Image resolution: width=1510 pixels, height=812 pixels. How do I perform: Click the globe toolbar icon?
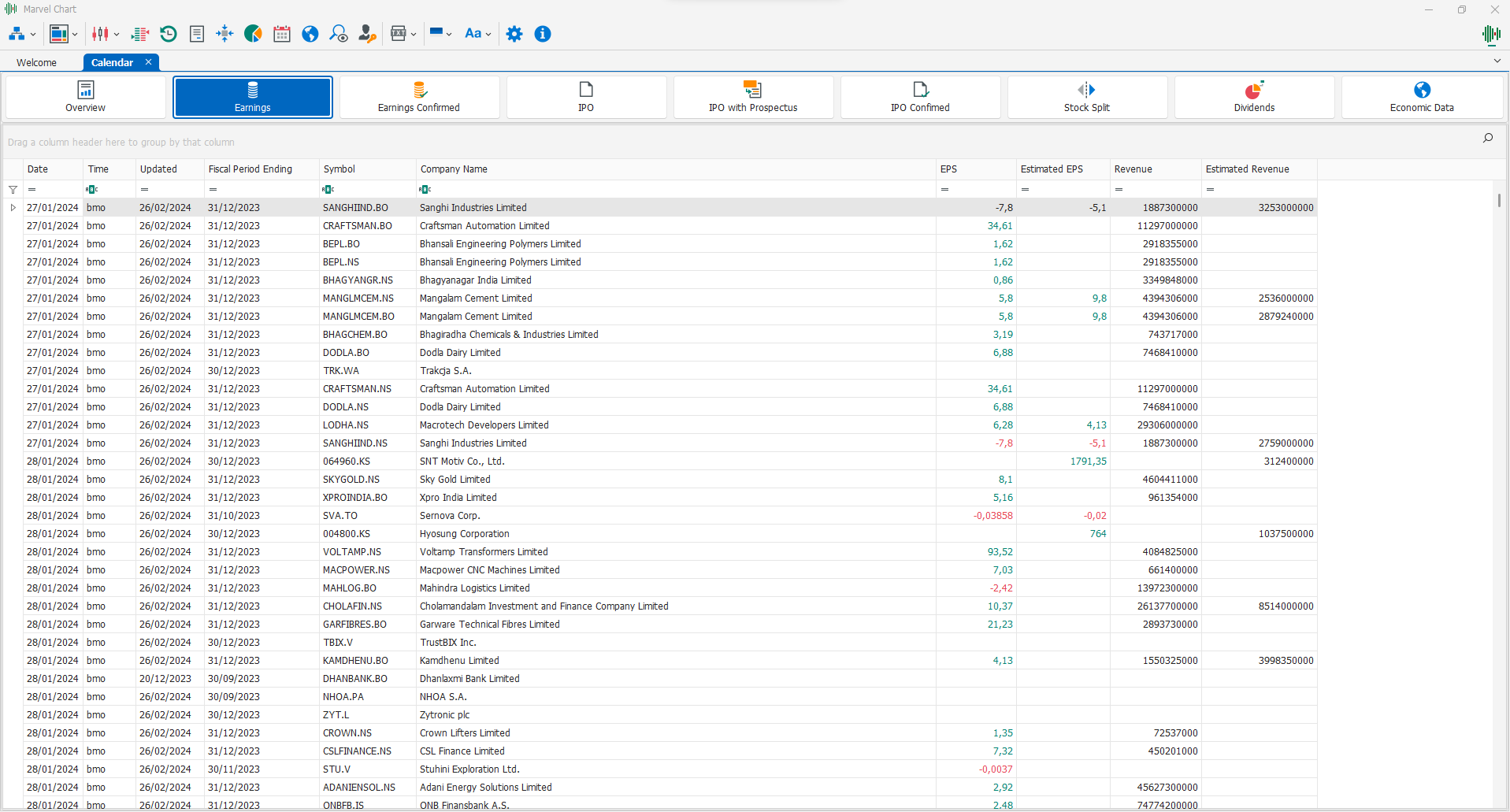point(310,34)
